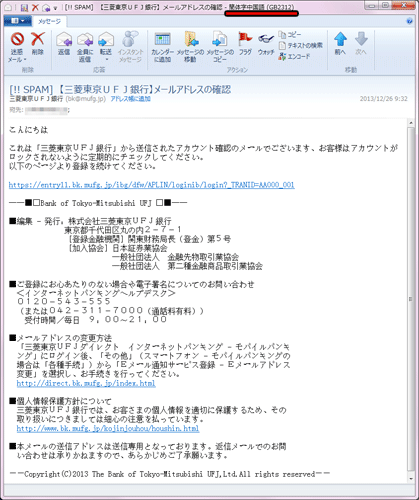
Task: Click the date 2013/12/26 9:32
Action: click(x=384, y=99)
